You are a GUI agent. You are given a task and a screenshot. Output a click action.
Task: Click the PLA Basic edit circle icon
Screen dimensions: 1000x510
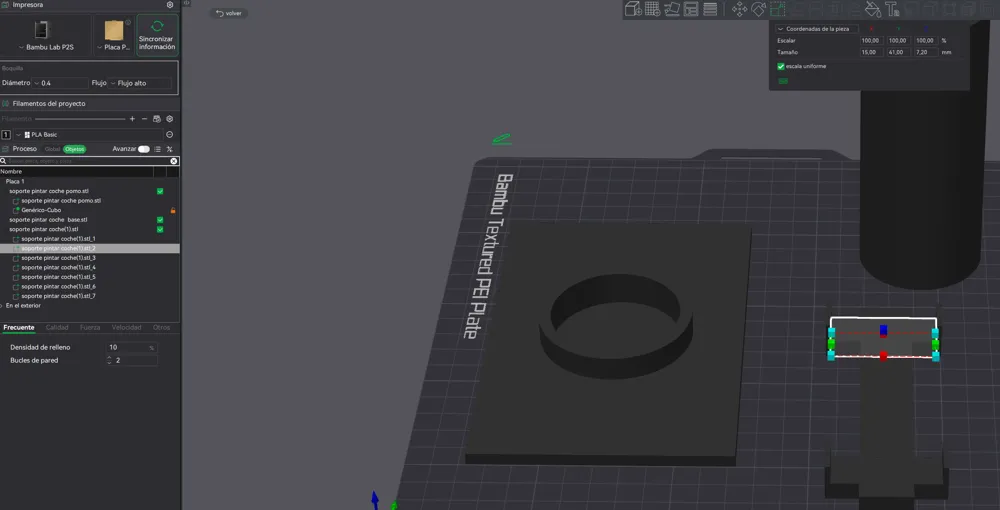pos(170,135)
